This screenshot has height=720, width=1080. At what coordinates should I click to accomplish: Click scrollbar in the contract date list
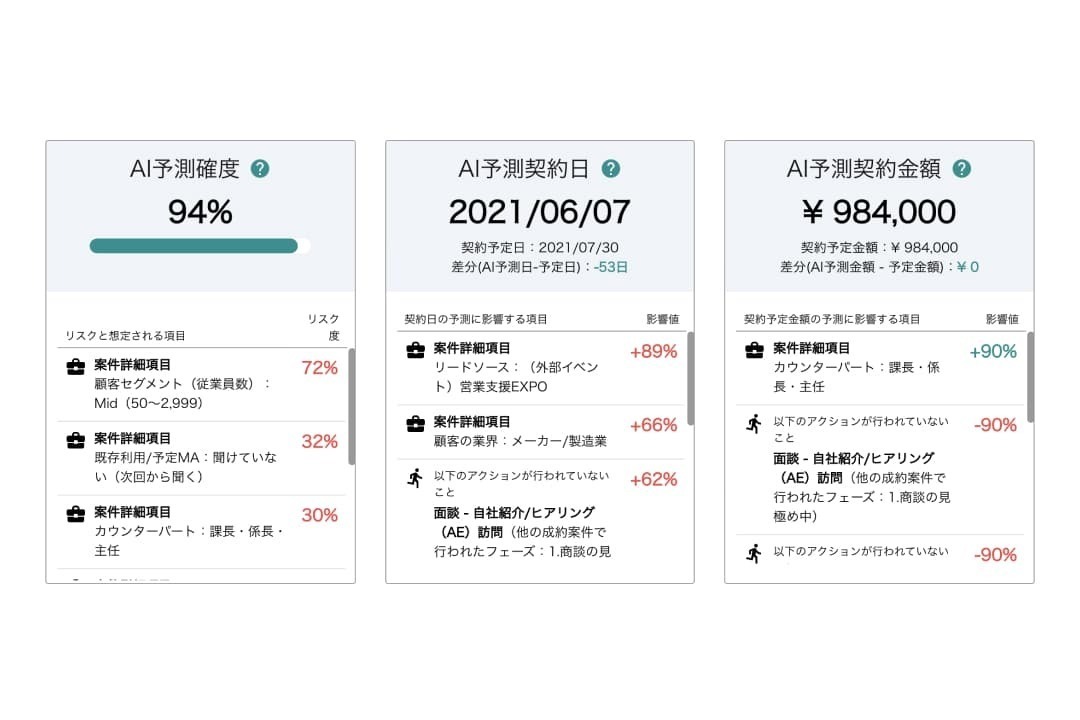pyautogui.click(x=690, y=378)
